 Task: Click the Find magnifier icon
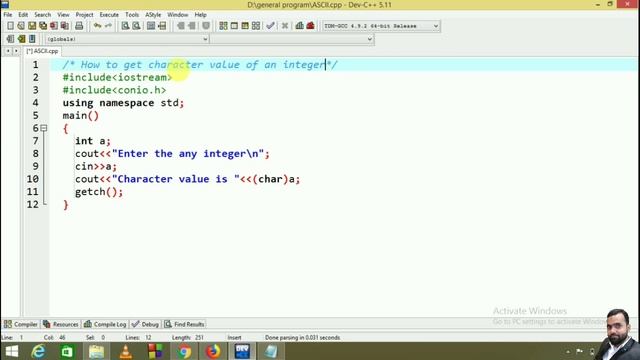[x=125, y=26]
